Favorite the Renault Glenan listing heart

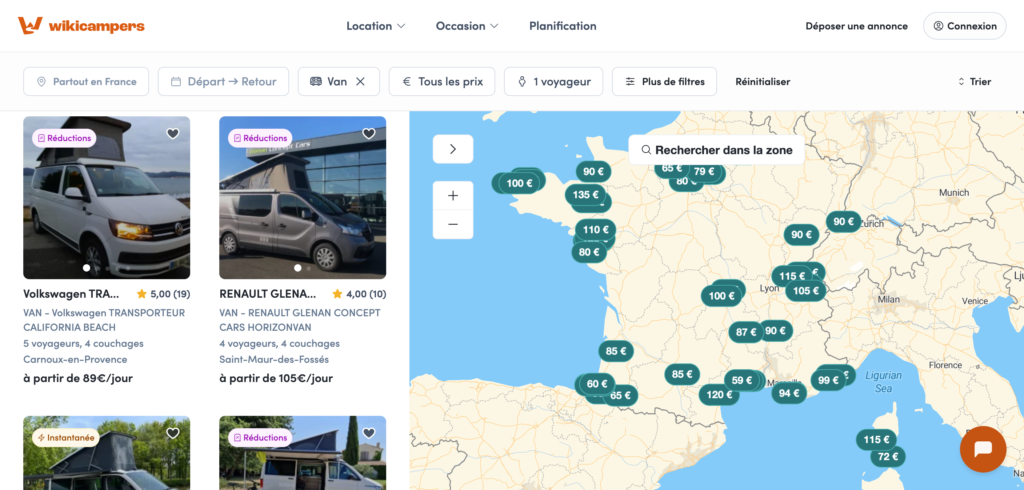[x=369, y=134]
